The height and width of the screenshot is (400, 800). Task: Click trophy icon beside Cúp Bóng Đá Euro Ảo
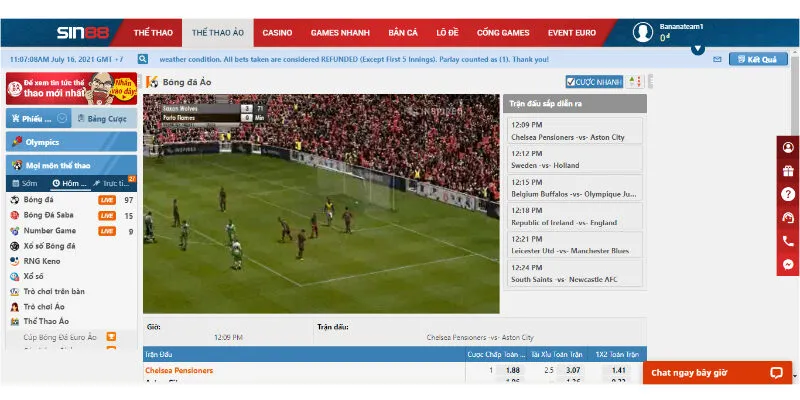pos(111,337)
